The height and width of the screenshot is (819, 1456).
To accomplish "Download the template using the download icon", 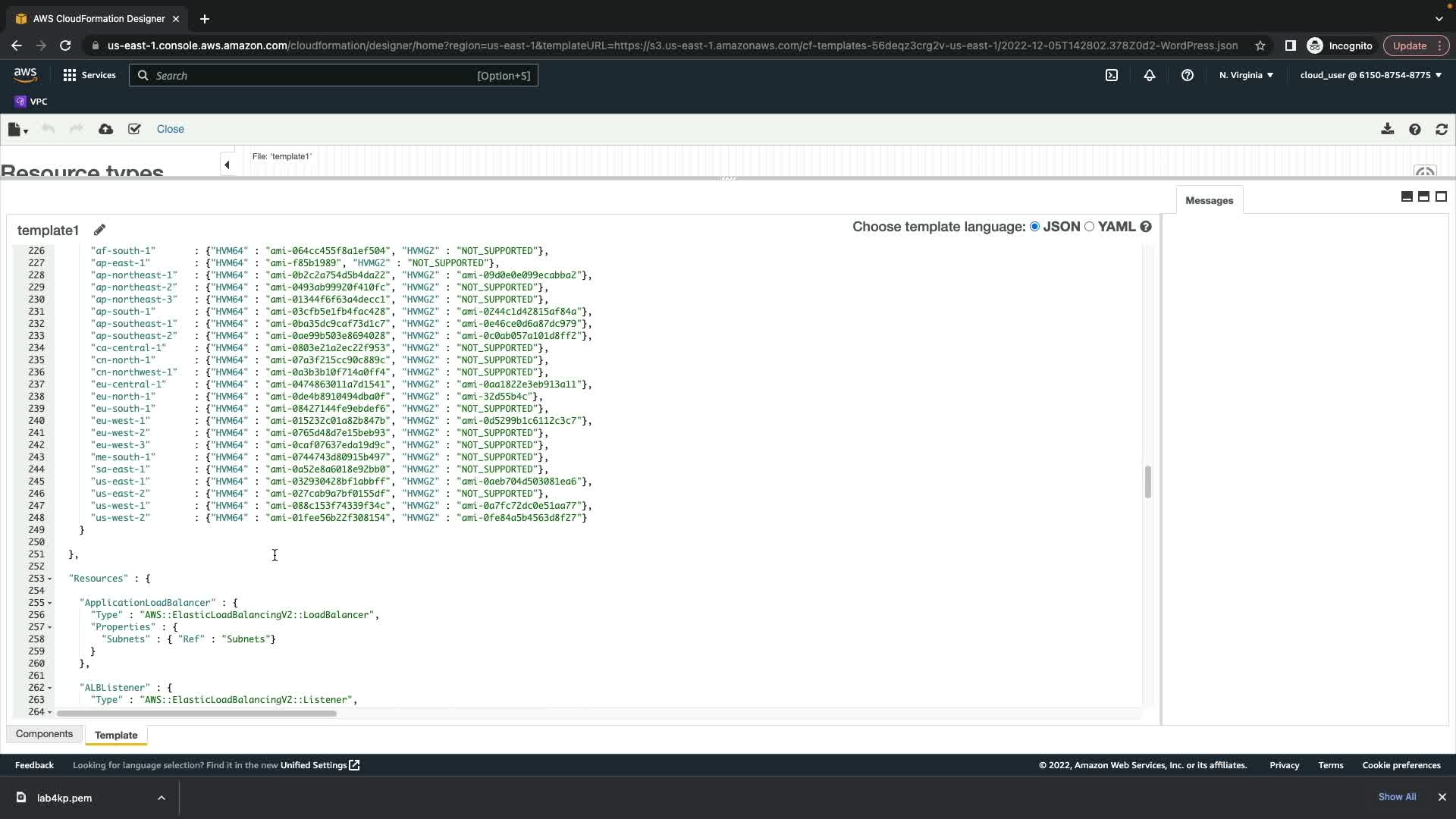I will pos(1387,129).
